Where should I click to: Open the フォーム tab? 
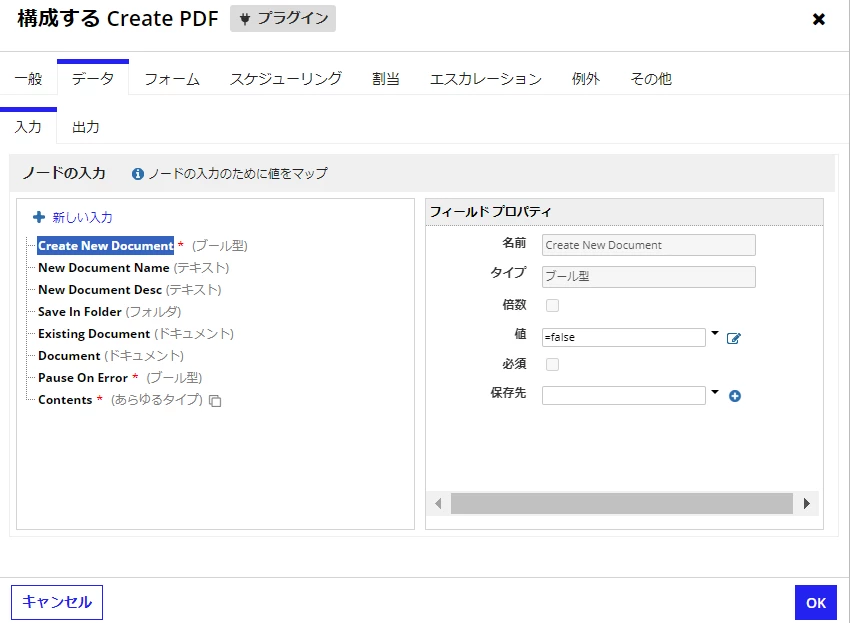pyautogui.click(x=172, y=79)
